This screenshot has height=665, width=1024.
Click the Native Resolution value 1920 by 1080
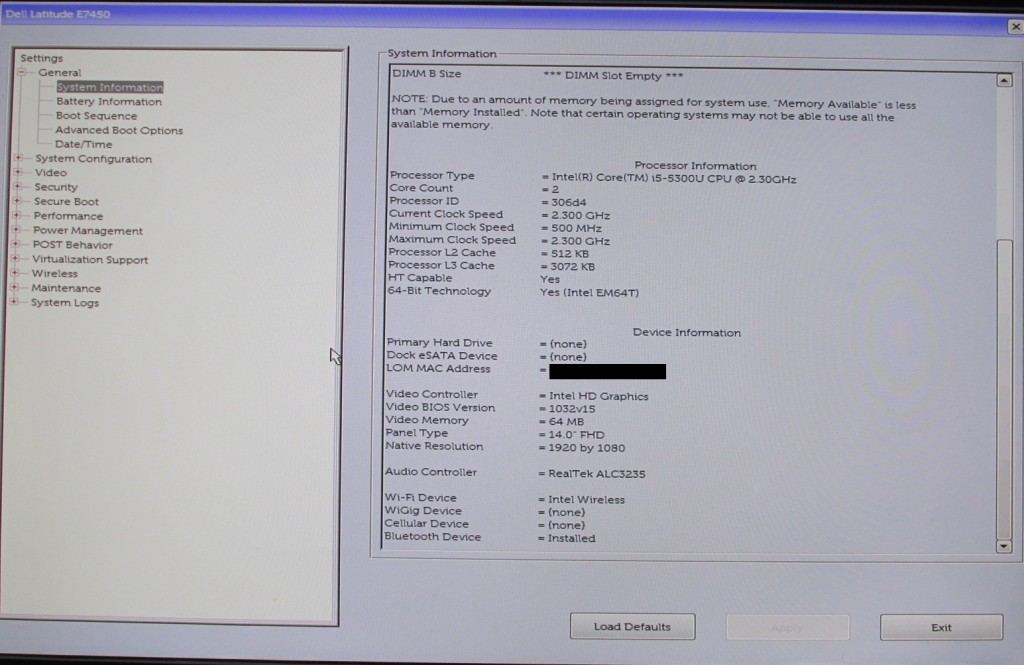coord(586,448)
